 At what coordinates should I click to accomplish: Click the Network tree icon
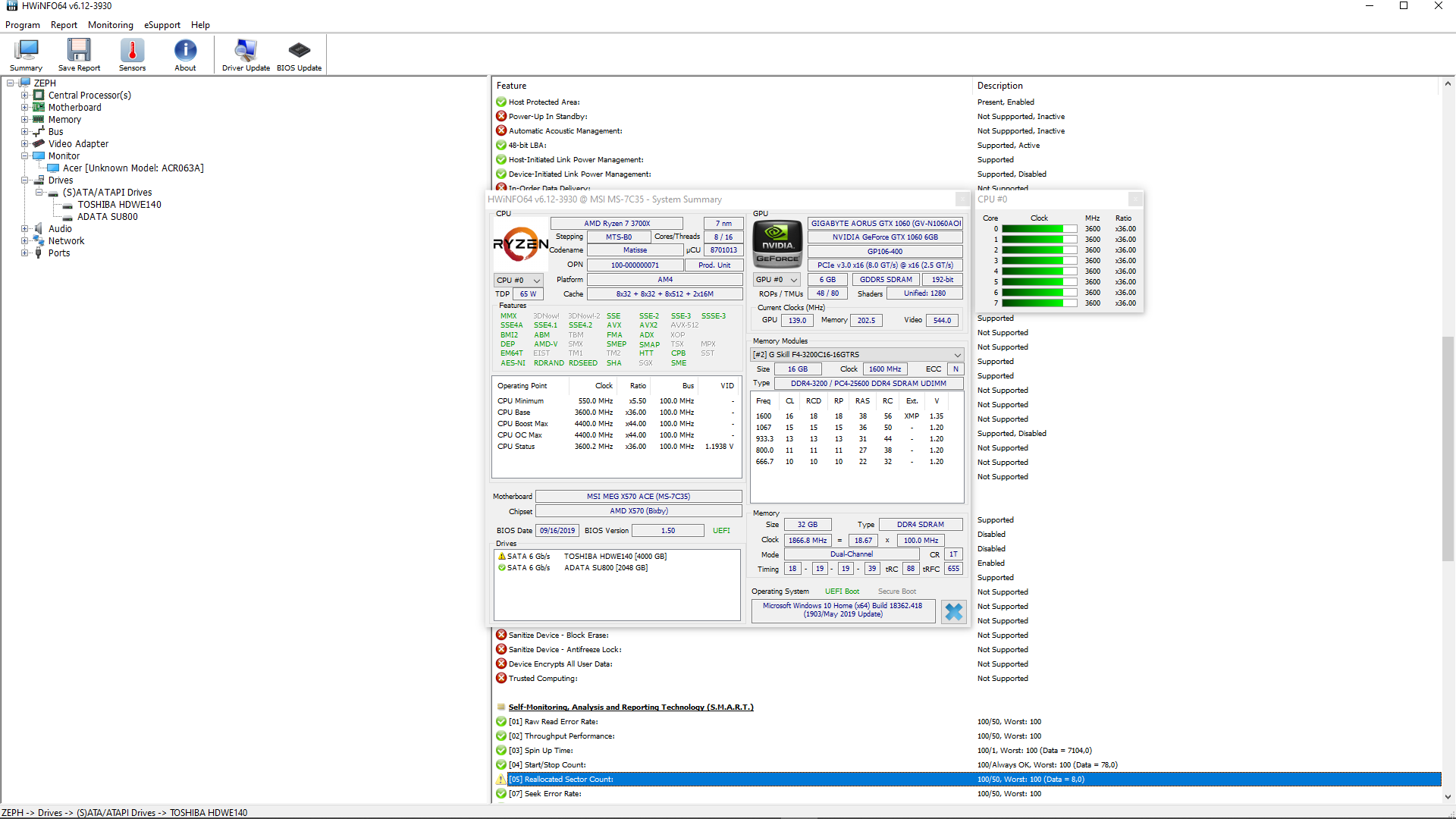tap(39, 240)
